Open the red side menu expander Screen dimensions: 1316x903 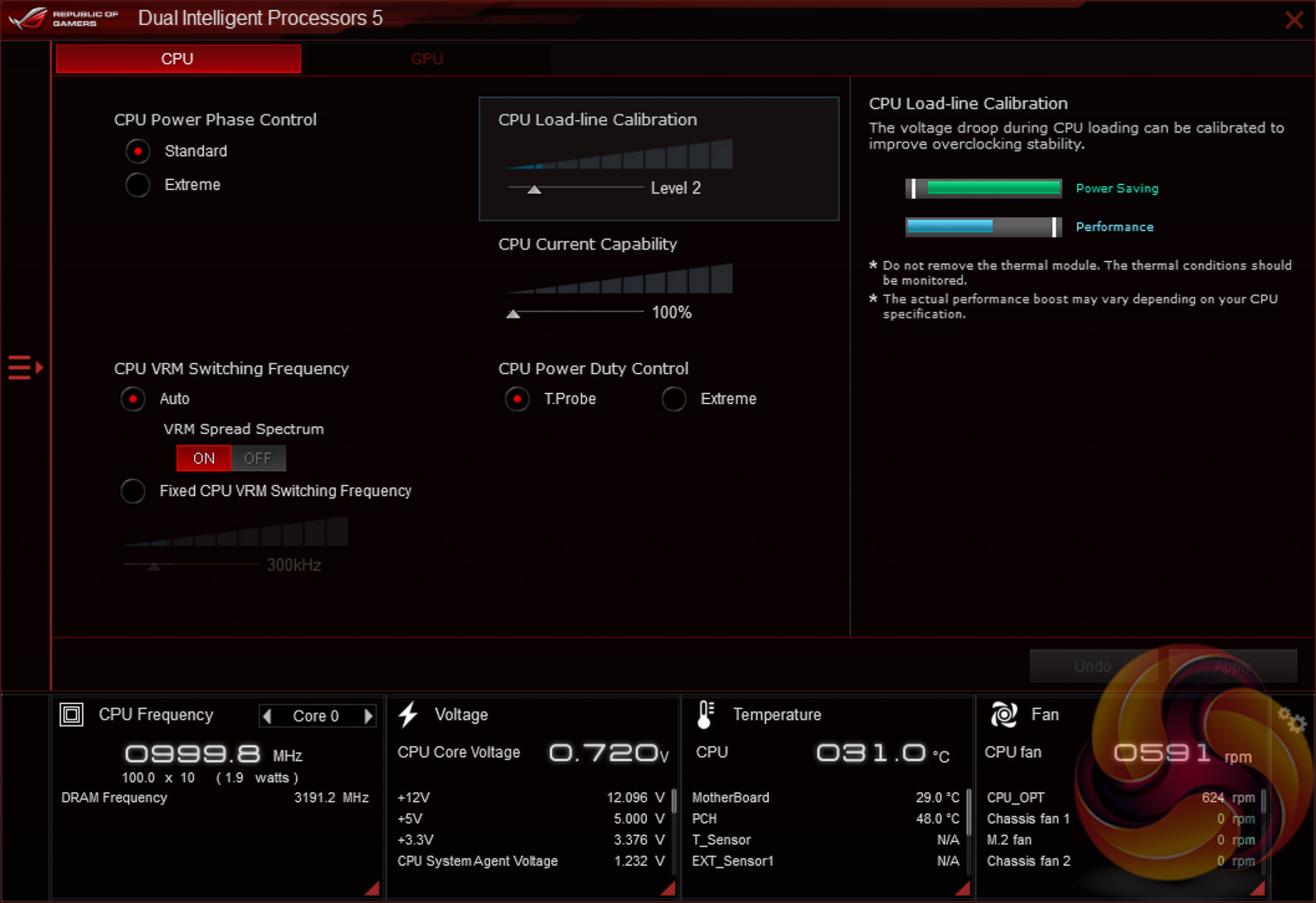coord(25,367)
